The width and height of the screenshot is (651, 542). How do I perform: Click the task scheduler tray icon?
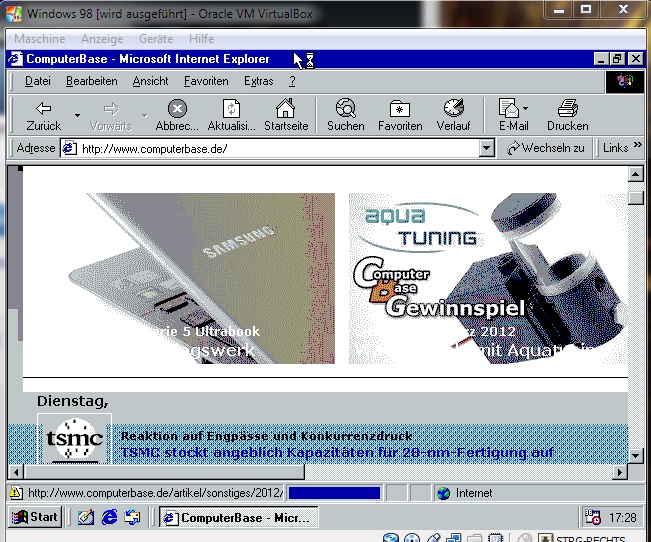(x=592, y=517)
